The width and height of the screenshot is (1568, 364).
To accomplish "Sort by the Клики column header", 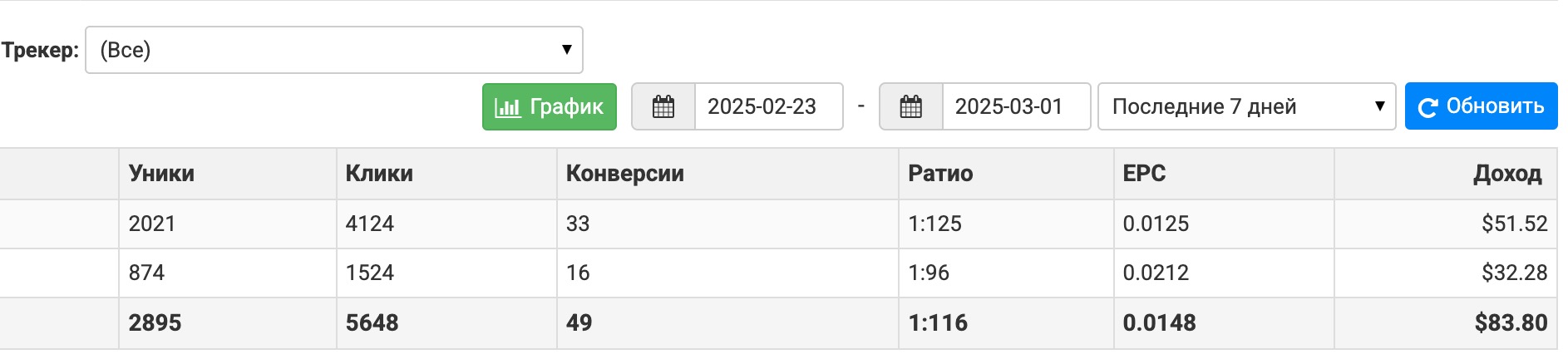I will pos(379,173).
